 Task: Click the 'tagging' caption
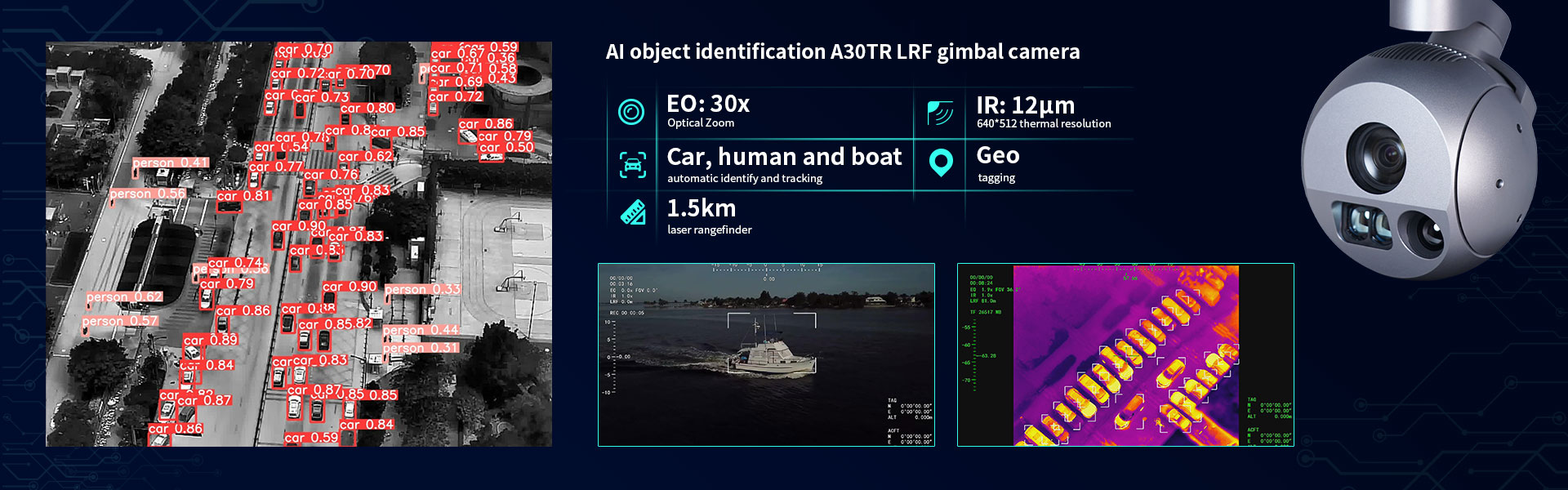(x=996, y=178)
